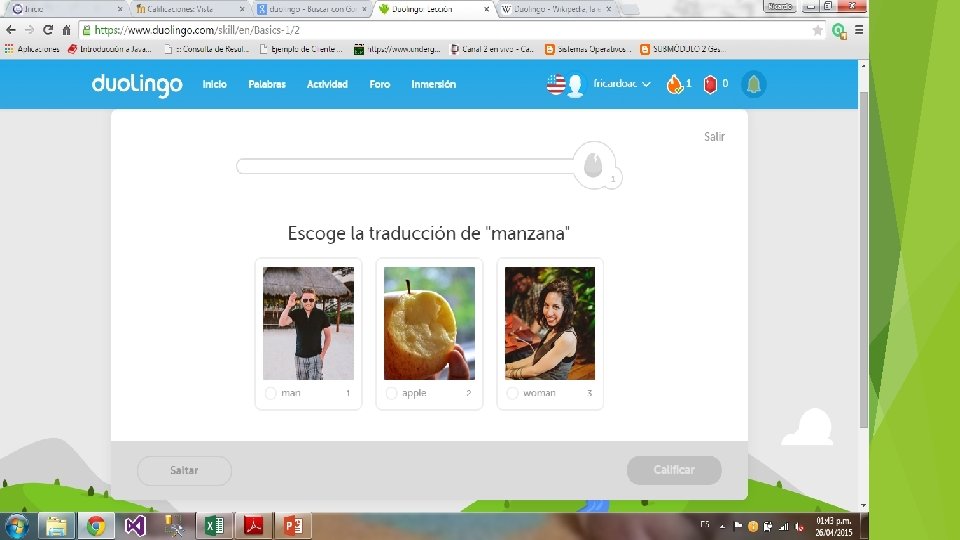The width and height of the screenshot is (960, 540).
Task: Open the red lingots gem icon
Action: (710, 84)
